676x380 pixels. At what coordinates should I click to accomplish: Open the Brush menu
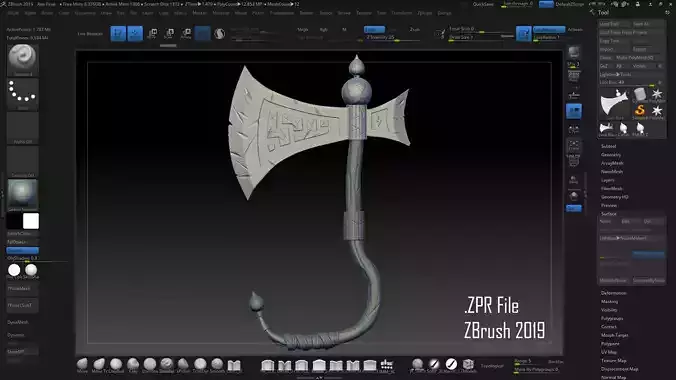pyautogui.click(x=47, y=13)
